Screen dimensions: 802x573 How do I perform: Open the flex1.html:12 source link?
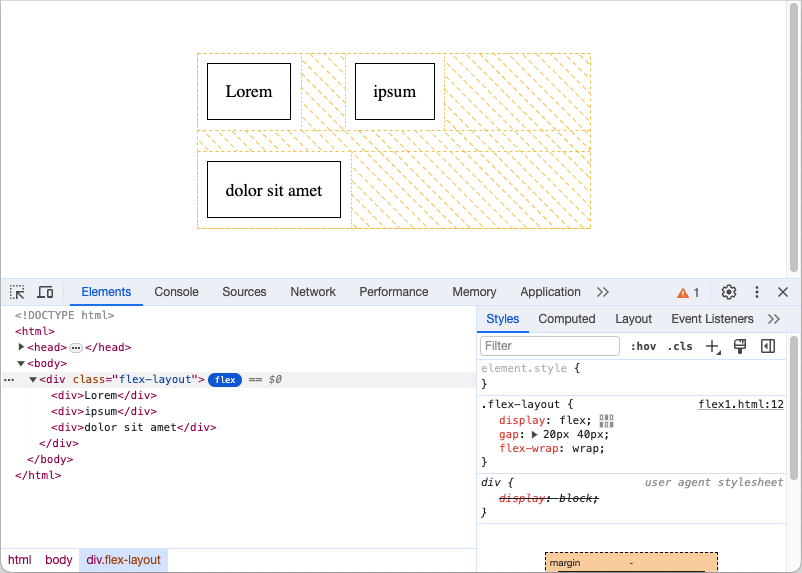740,404
